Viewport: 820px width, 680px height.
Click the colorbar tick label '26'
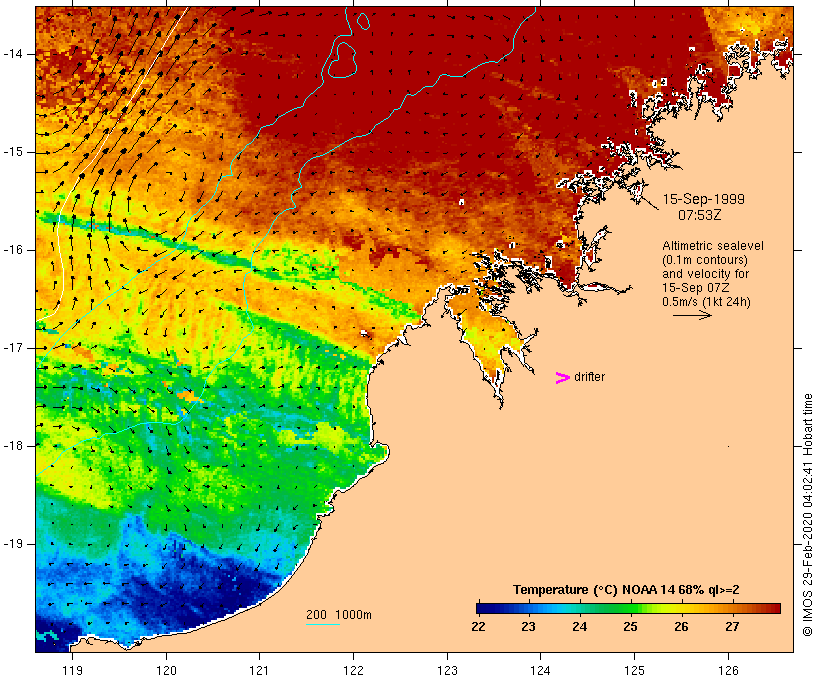click(681, 627)
